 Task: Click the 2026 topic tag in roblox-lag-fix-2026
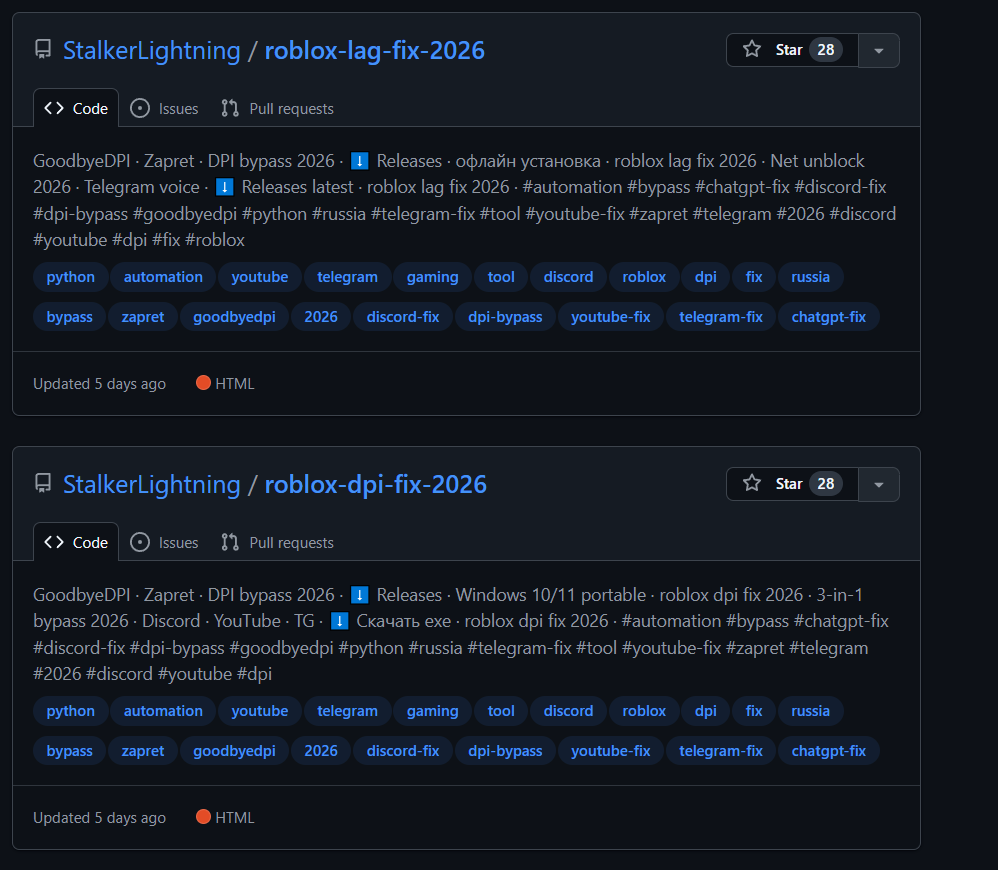(x=321, y=316)
